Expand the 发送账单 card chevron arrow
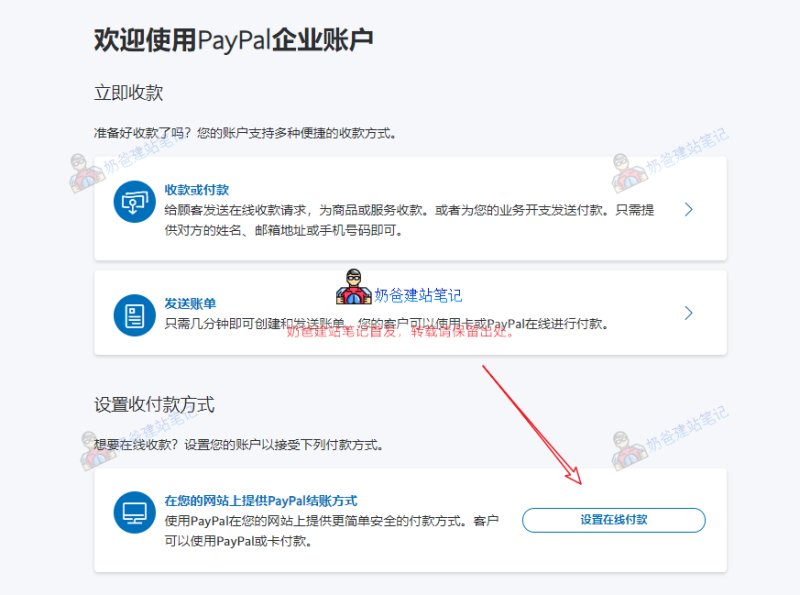This screenshot has width=800, height=595. point(688,313)
